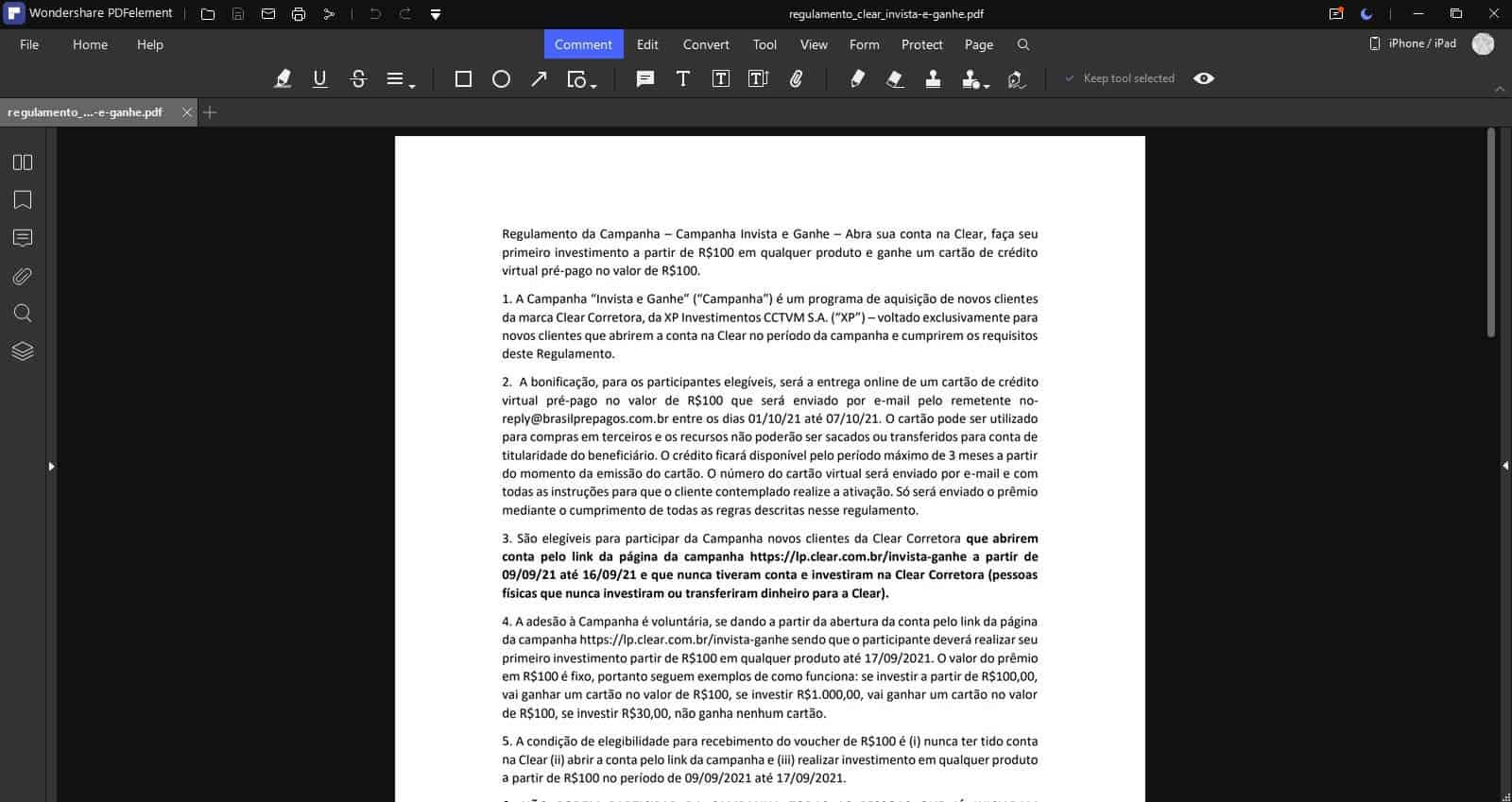Screen dimensions: 1512x802
Task: Select the Eraser tool
Action: (x=895, y=78)
